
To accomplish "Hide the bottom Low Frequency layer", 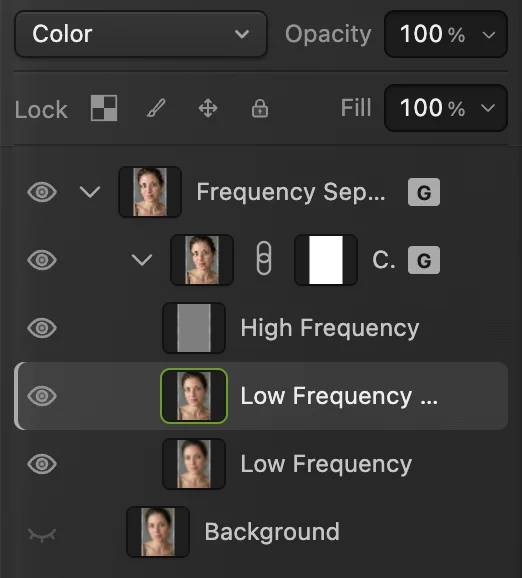I will [42, 464].
